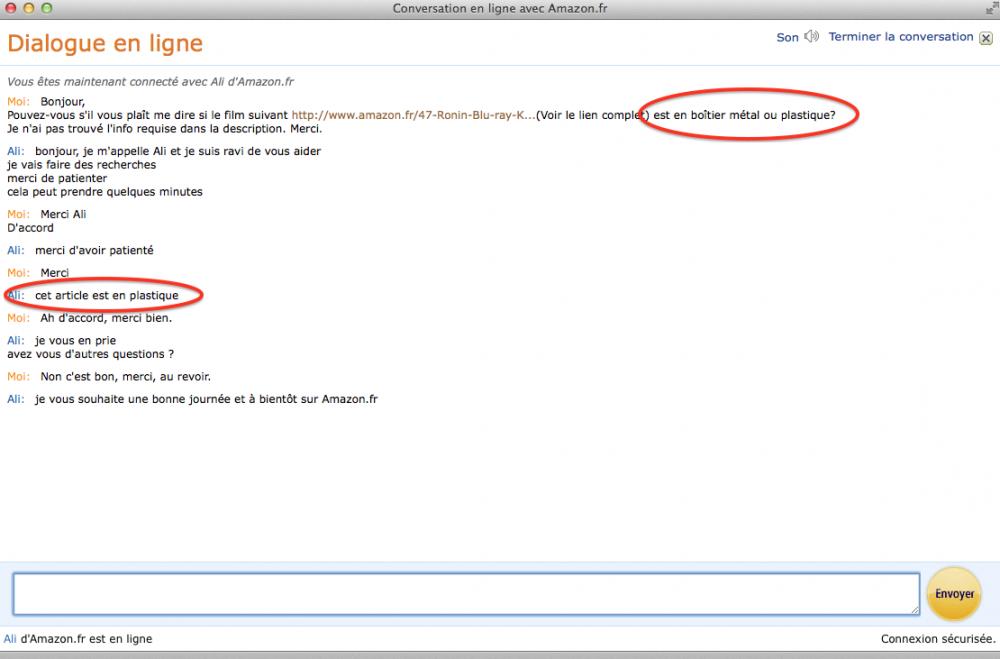This screenshot has width=1000, height=659.
Task: Click the Connexion sécurisée status text
Action: (x=938, y=639)
